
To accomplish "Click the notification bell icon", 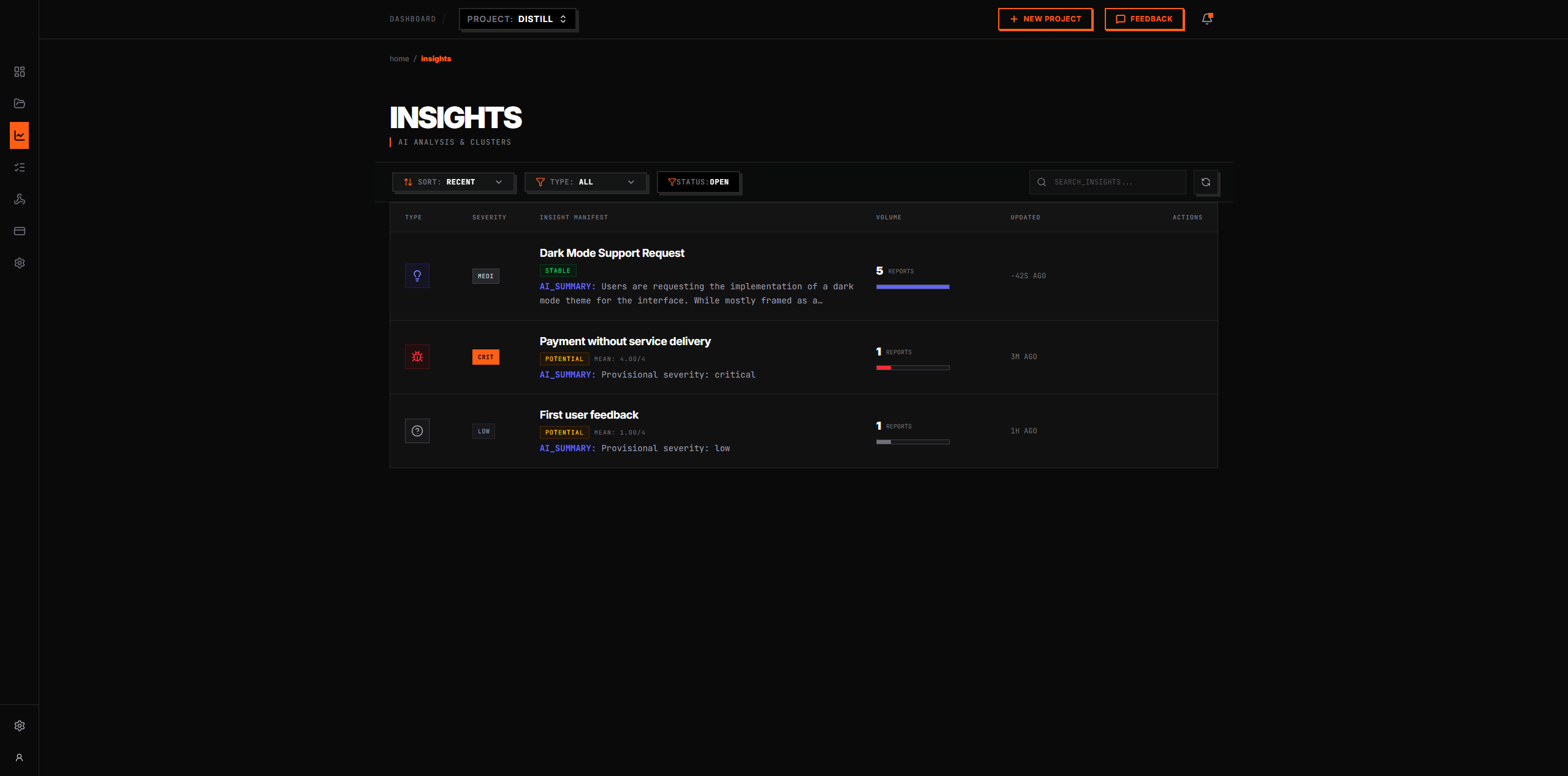I will (1206, 19).
